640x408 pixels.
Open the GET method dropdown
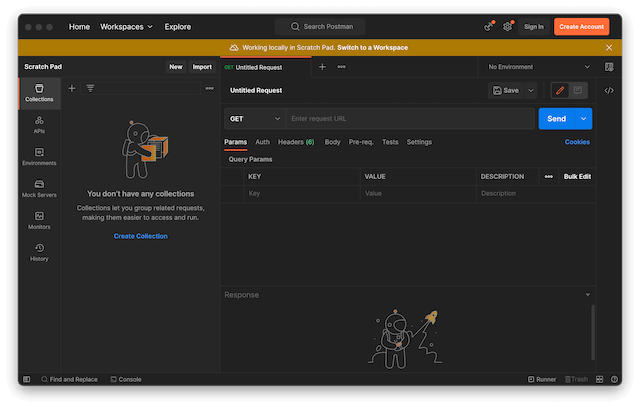coord(255,119)
